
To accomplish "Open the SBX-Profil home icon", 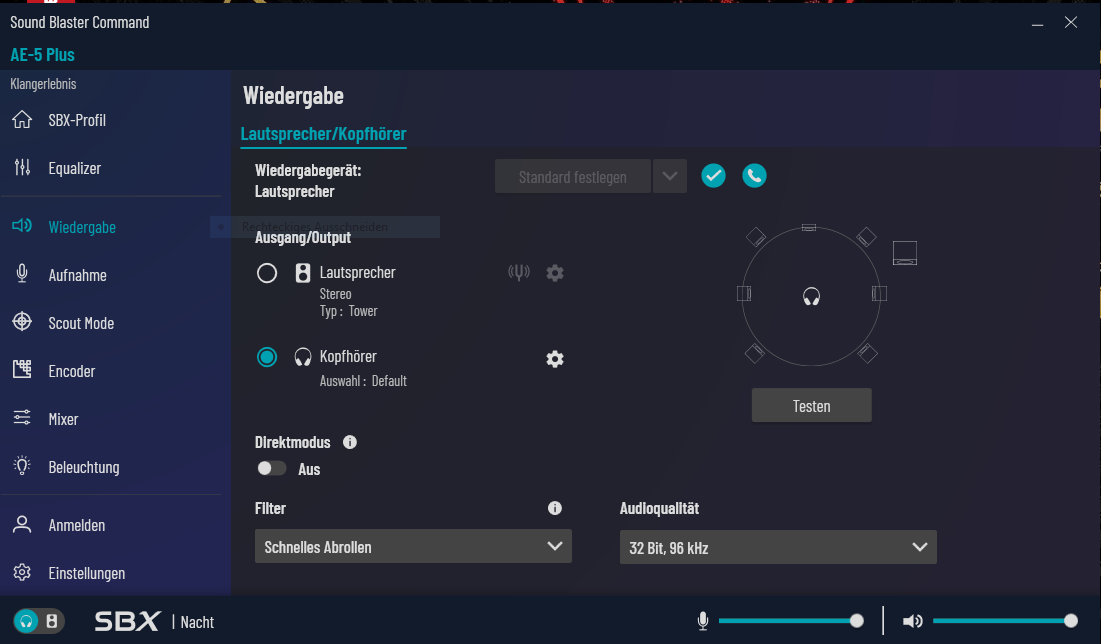I will 22,120.
